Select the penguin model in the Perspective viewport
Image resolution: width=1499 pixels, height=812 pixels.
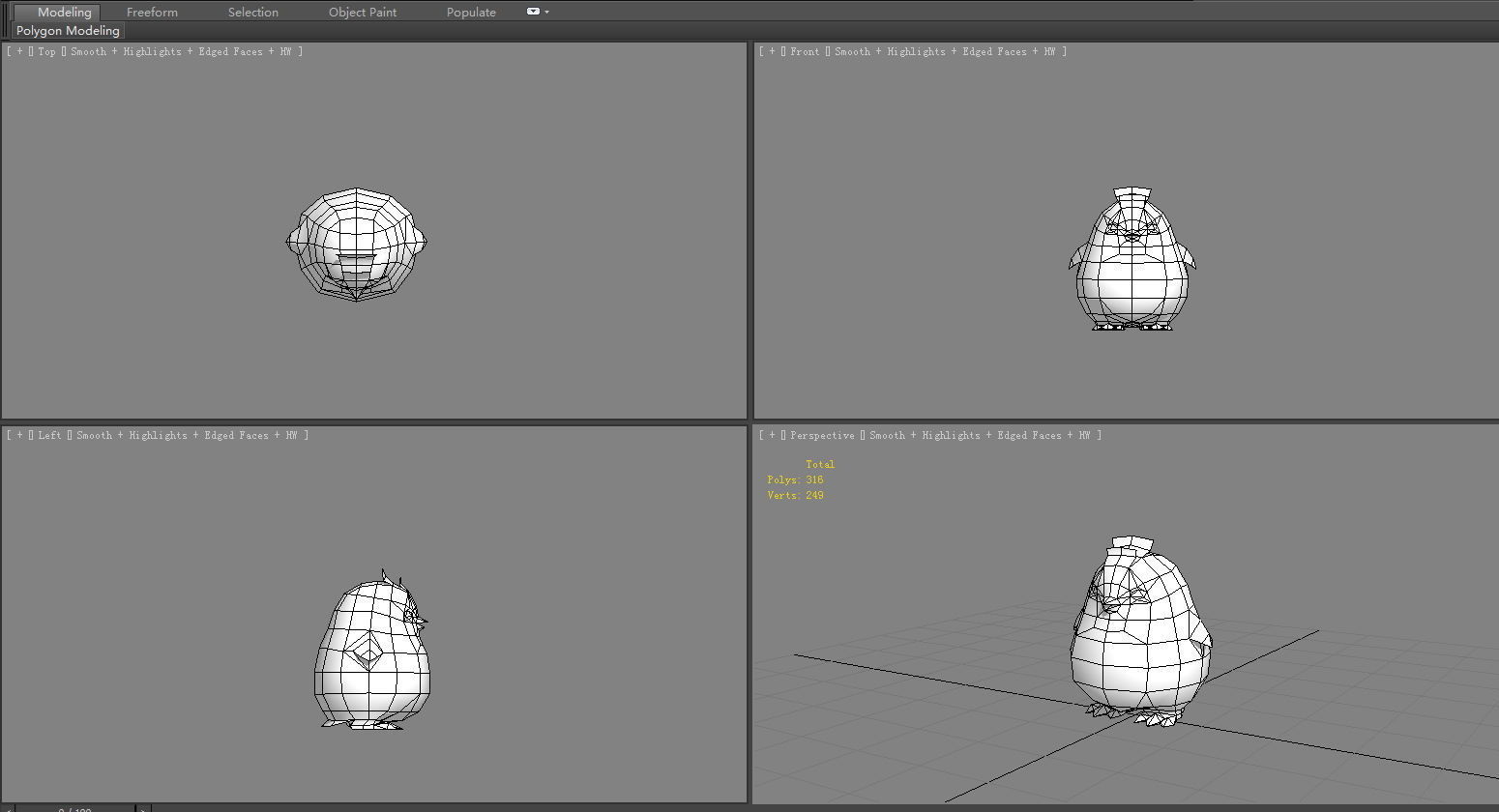(1141, 630)
